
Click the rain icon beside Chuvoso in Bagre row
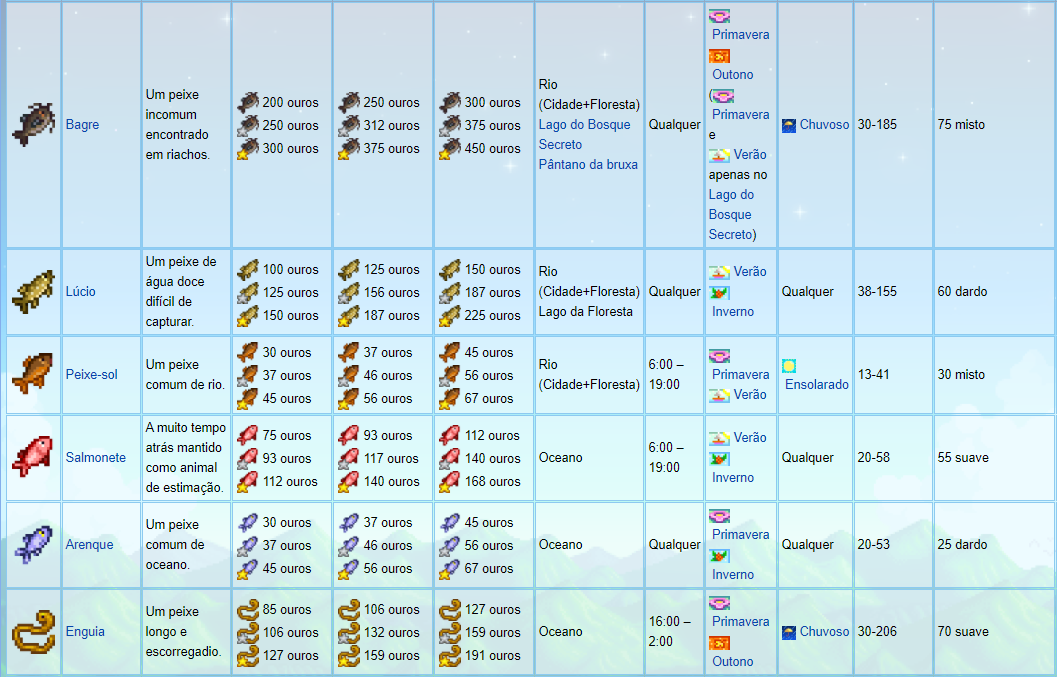(789, 125)
